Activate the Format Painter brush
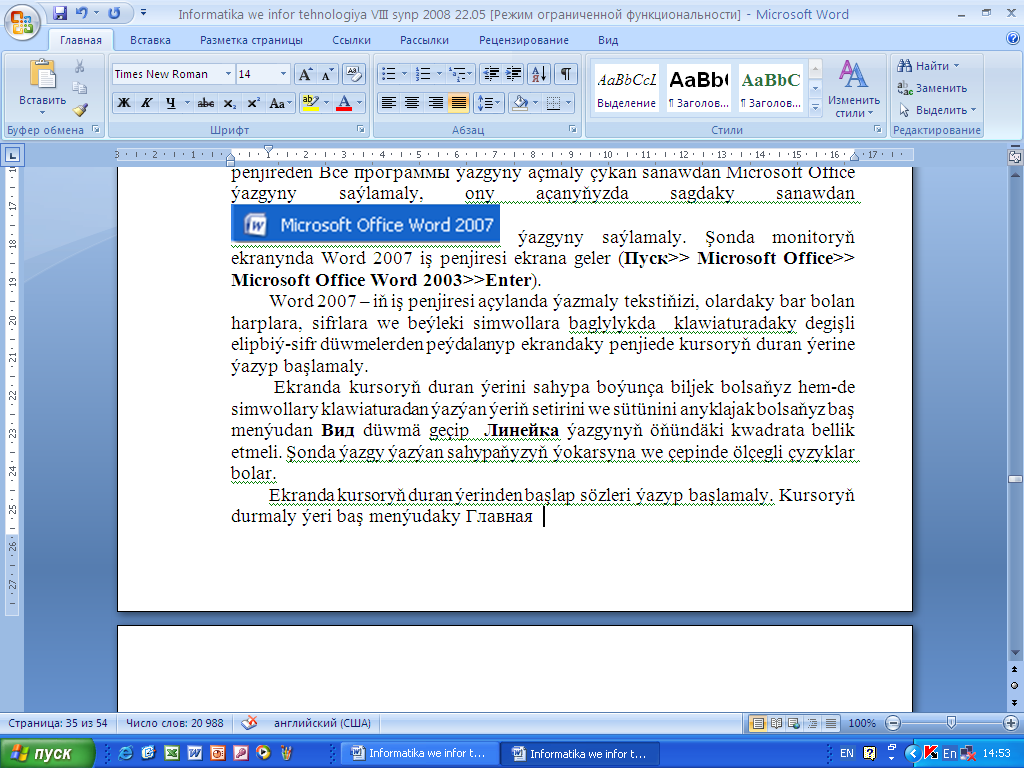 [80, 110]
